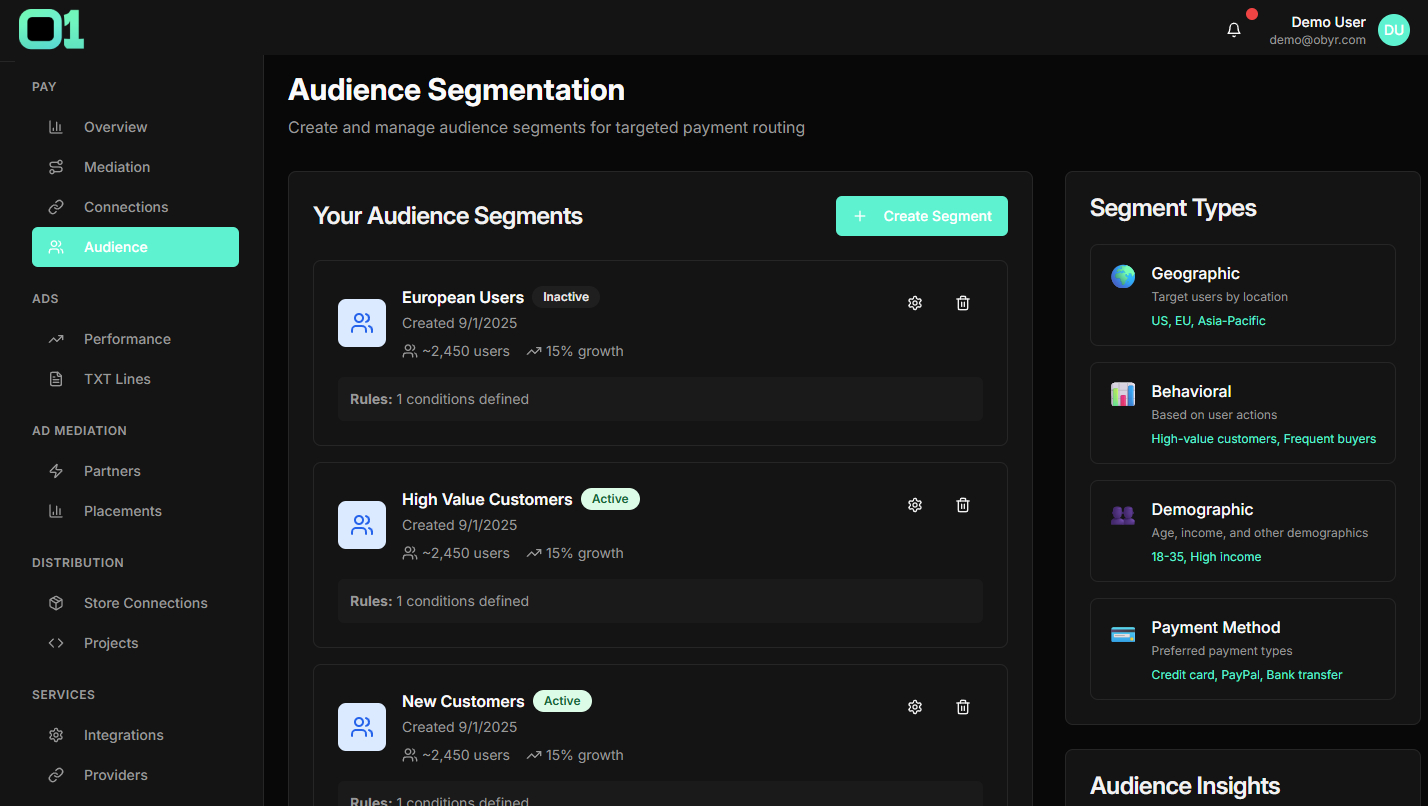Click the DU user avatar
The width and height of the screenshot is (1428, 806).
pos(1393,30)
